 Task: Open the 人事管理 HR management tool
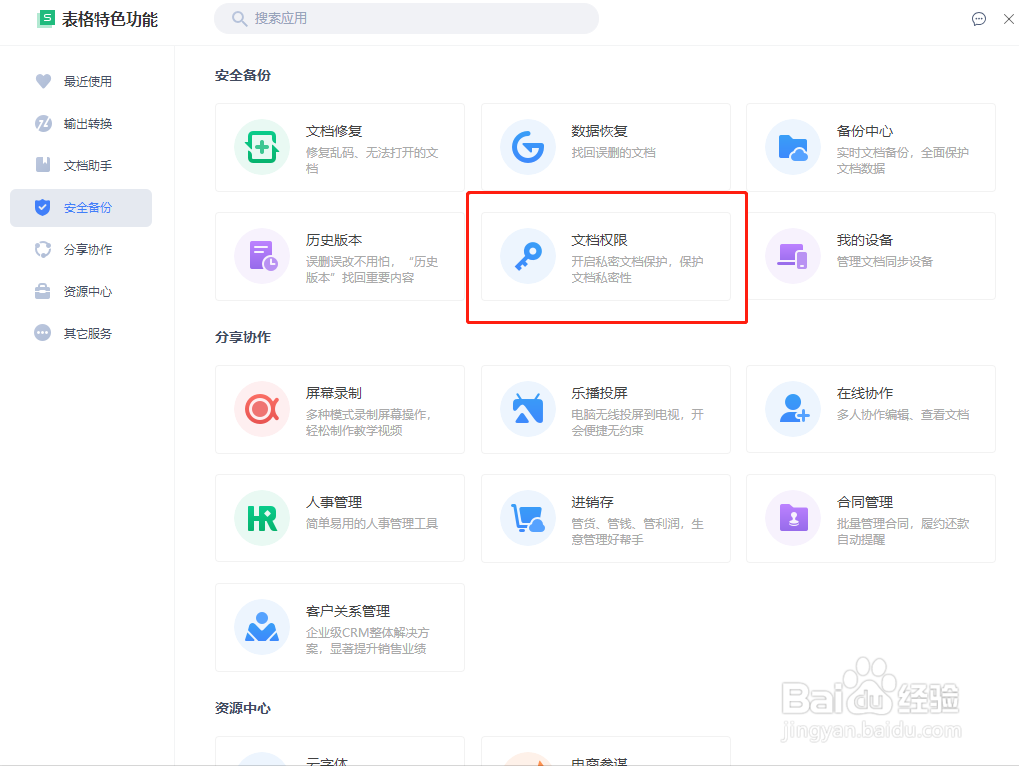click(x=340, y=519)
